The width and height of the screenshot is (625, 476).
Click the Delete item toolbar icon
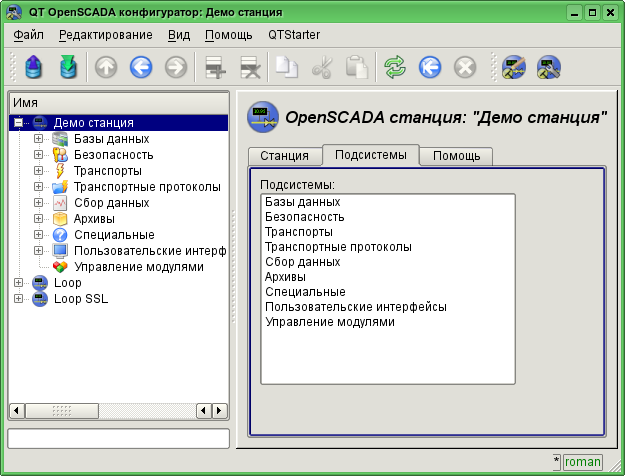(x=250, y=67)
